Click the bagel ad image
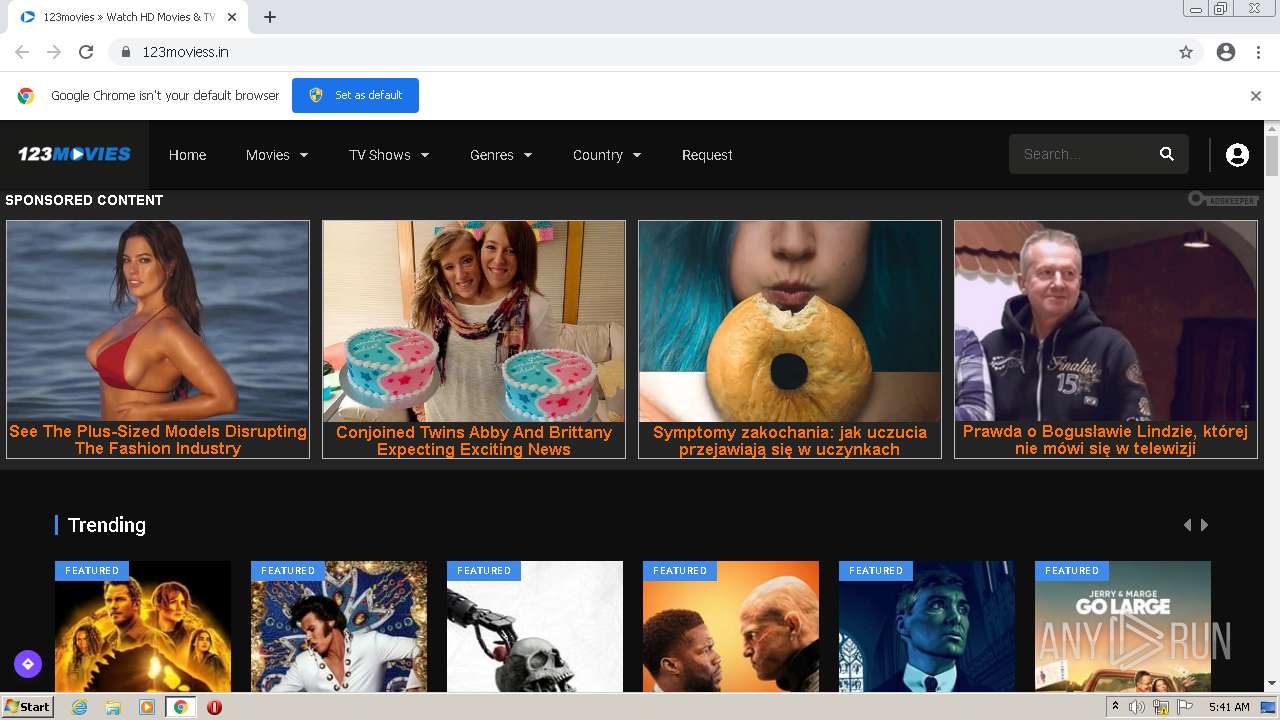This screenshot has width=1280, height=720. pos(790,321)
